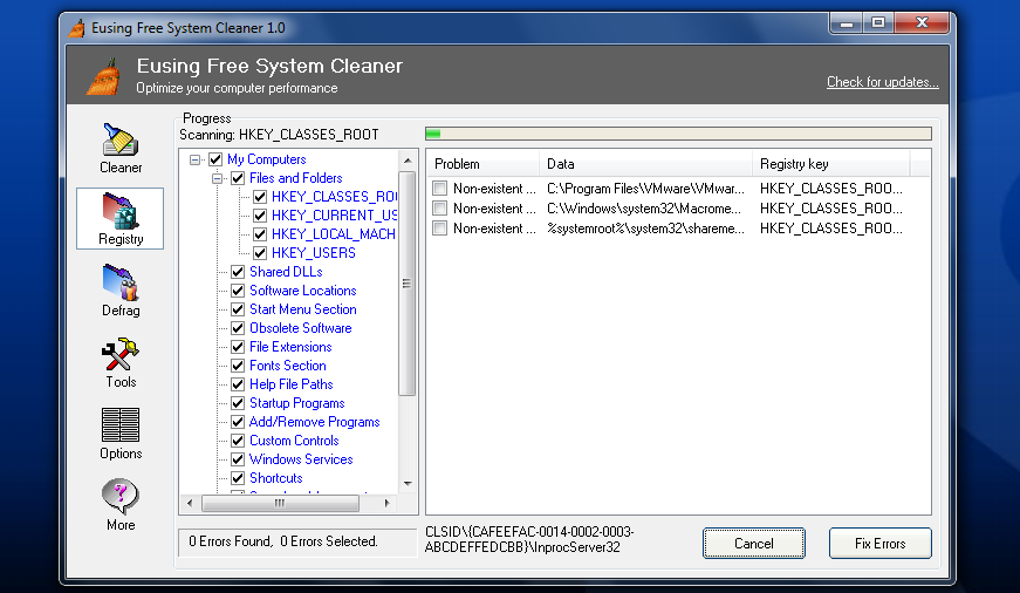Image resolution: width=1020 pixels, height=593 pixels.
Task: Uncheck the File Extensions checkbox
Action: coord(237,347)
